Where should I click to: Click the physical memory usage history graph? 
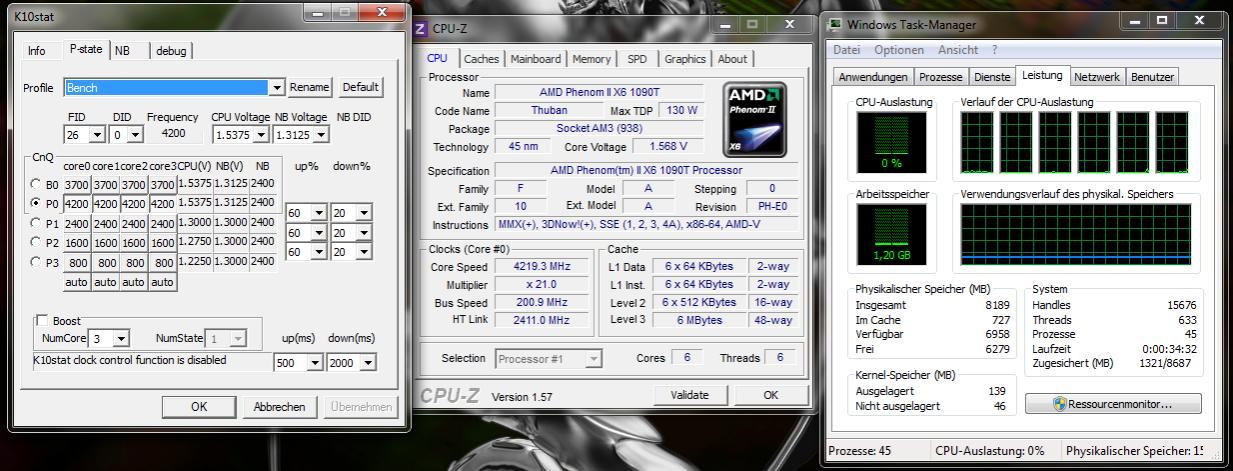[x=1076, y=234]
